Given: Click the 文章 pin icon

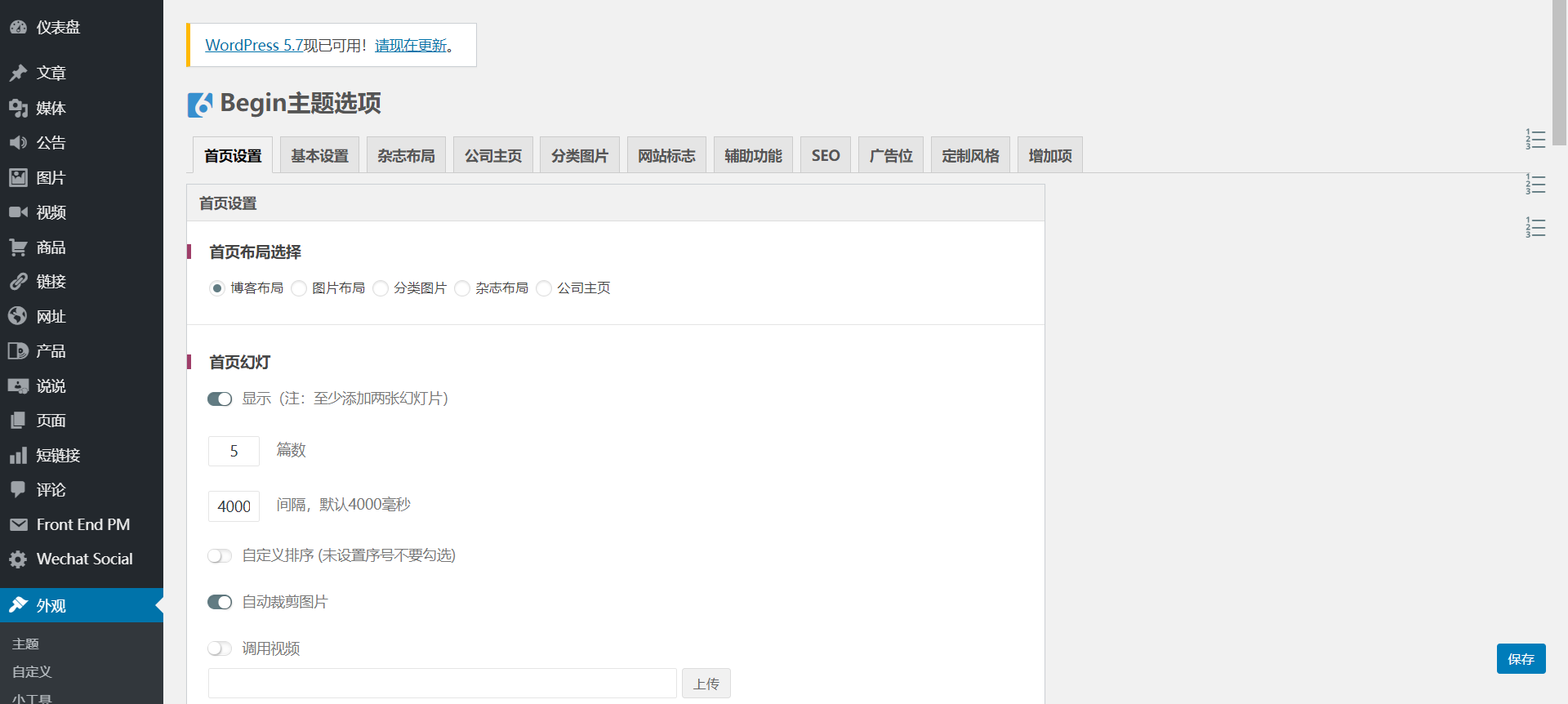Looking at the screenshot, I should 18,73.
